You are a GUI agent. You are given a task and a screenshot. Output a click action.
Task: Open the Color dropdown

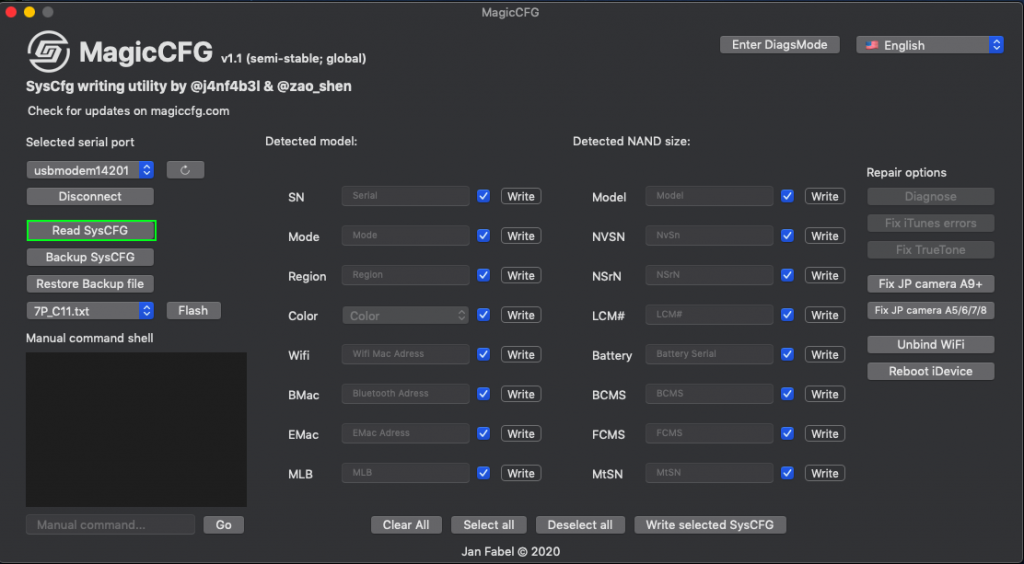point(405,315)
